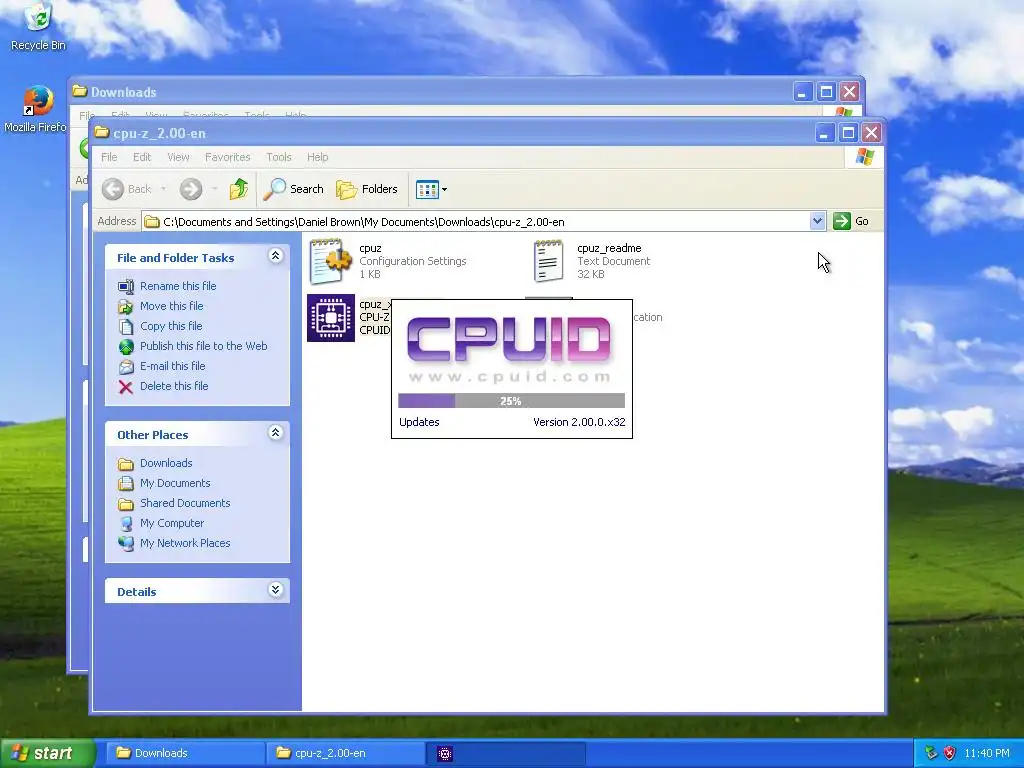1024x768 pixels.
Task: Click Publish this file to the Web
Action: [204, 346]
